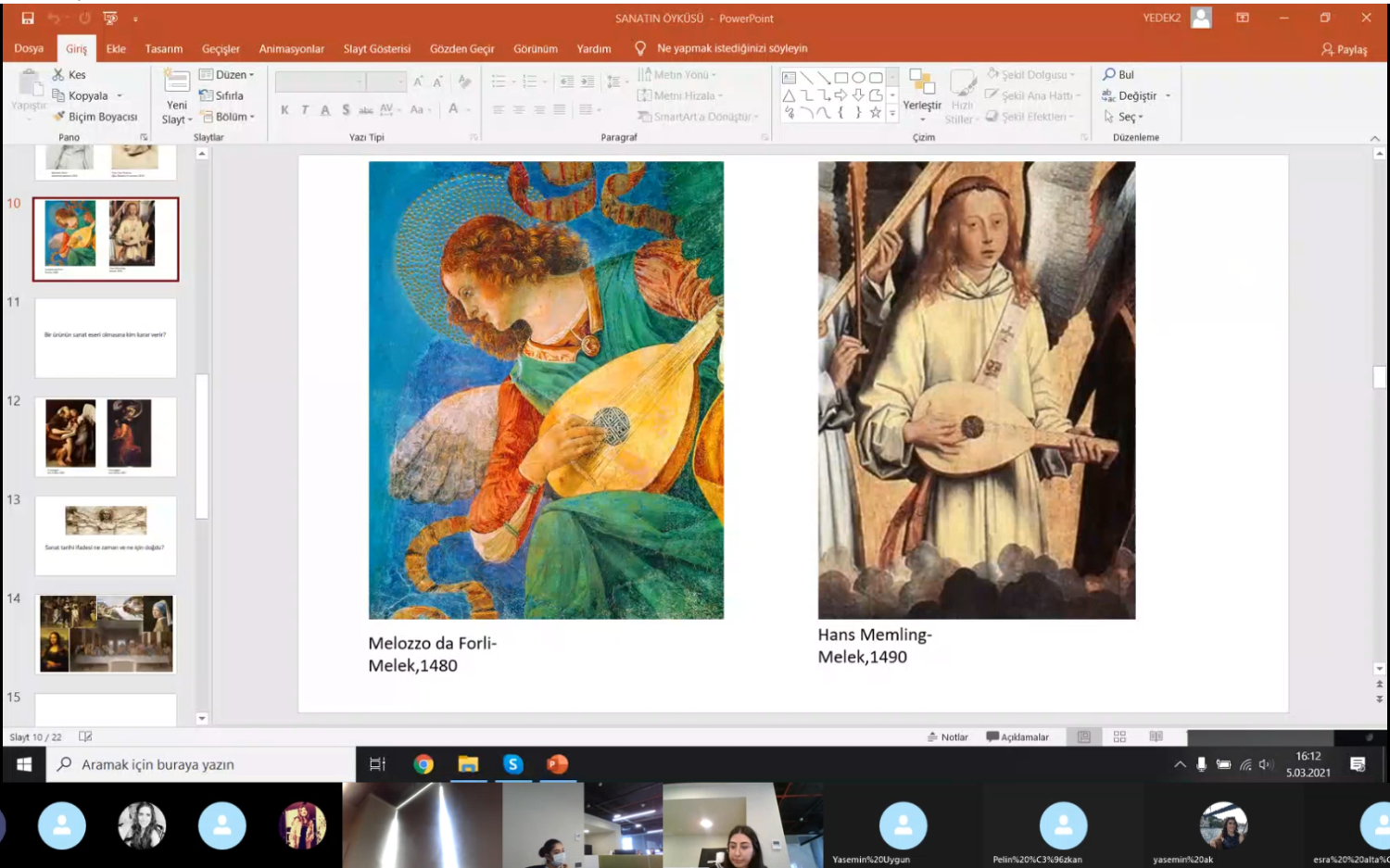
Task: Click slide panel scroll down arrow
Action: (x=202, y=718)
